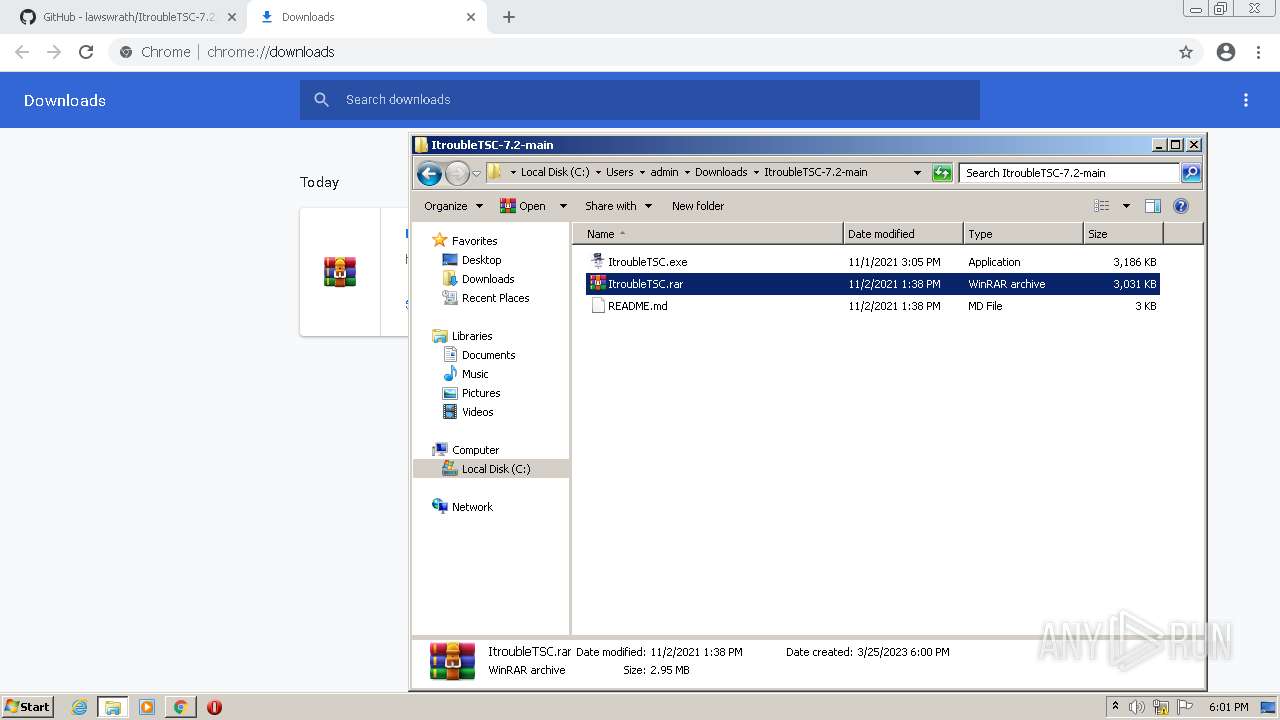Click the Explorer help question-mark icon
The height and width of the screenshot is (720, 1280).
[1181, 206]
